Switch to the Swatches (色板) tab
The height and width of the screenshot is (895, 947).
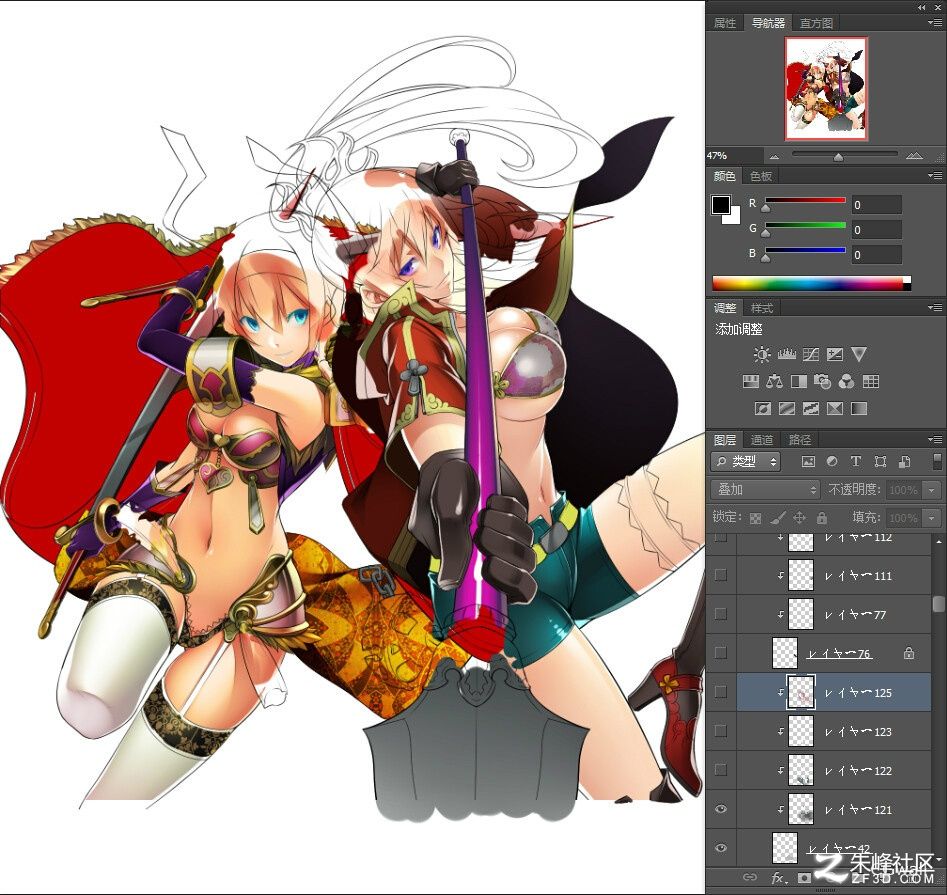(761, 176)
